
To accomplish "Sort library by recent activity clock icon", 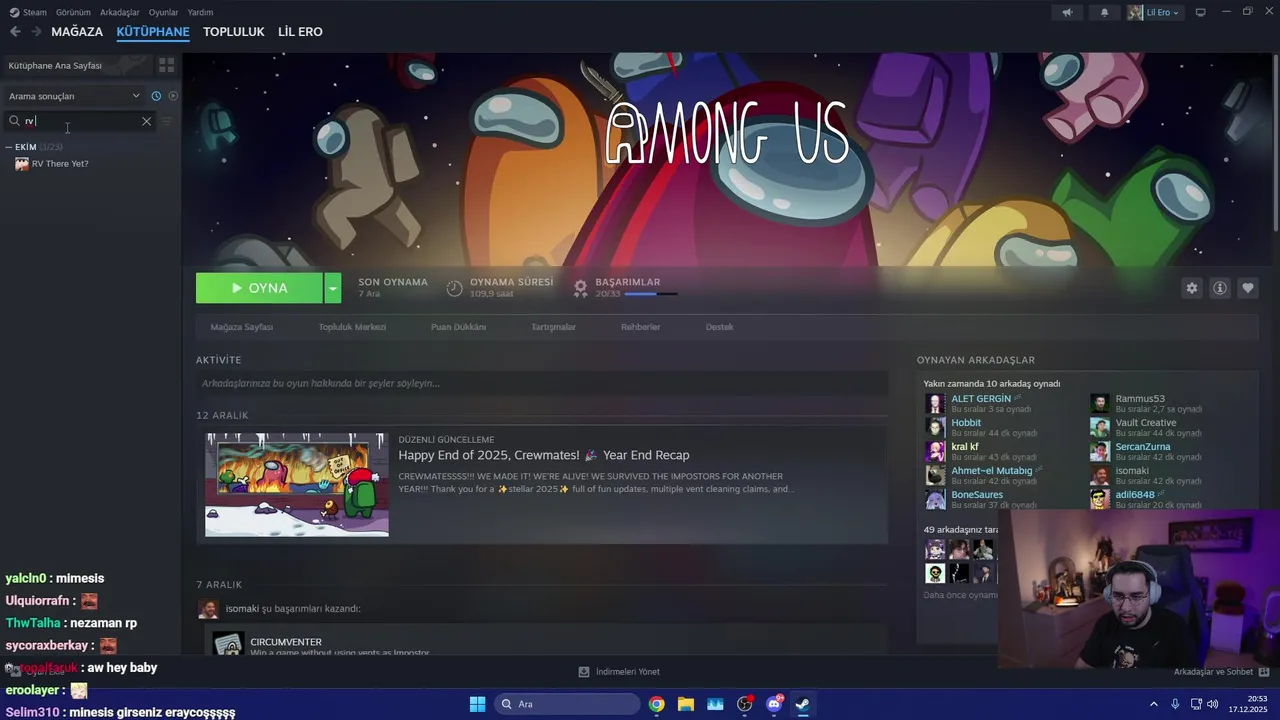I will pos(156,96).
